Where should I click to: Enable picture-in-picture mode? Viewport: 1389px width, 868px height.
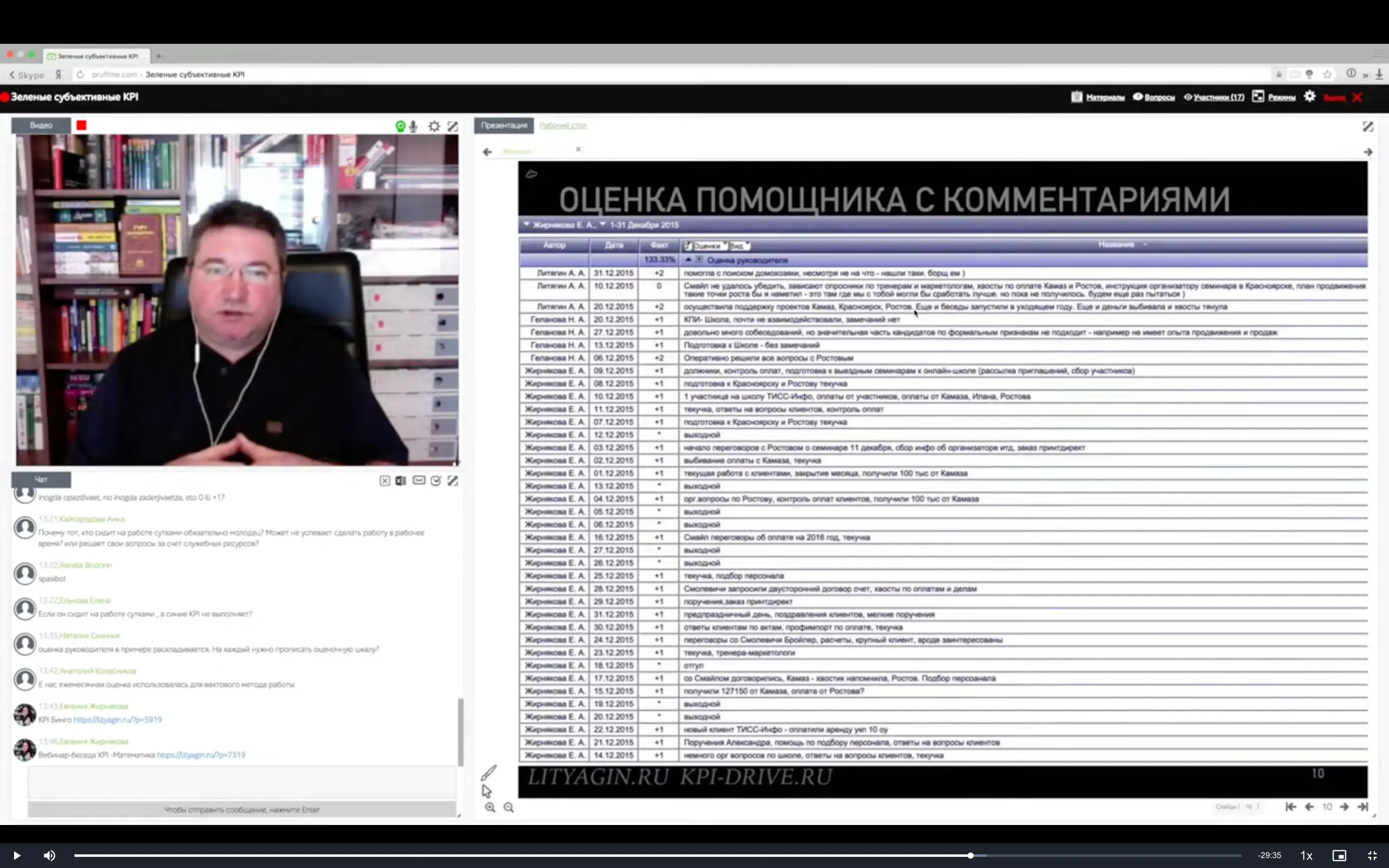[1339, 855]
